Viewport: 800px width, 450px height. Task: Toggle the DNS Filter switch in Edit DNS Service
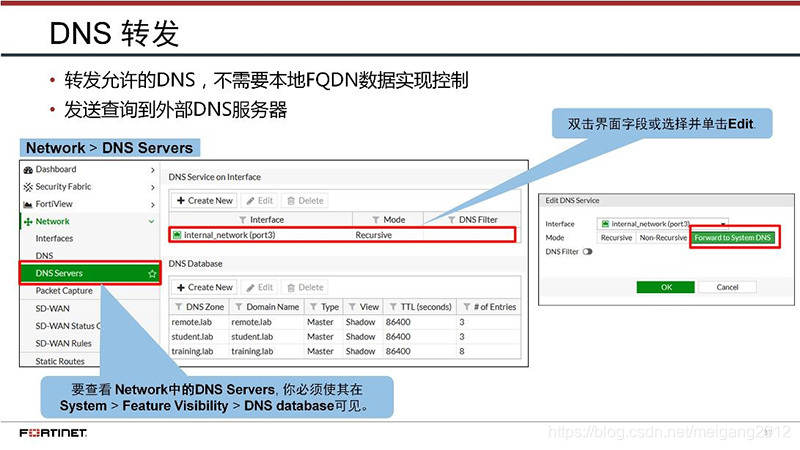click(x=588, y=252)
